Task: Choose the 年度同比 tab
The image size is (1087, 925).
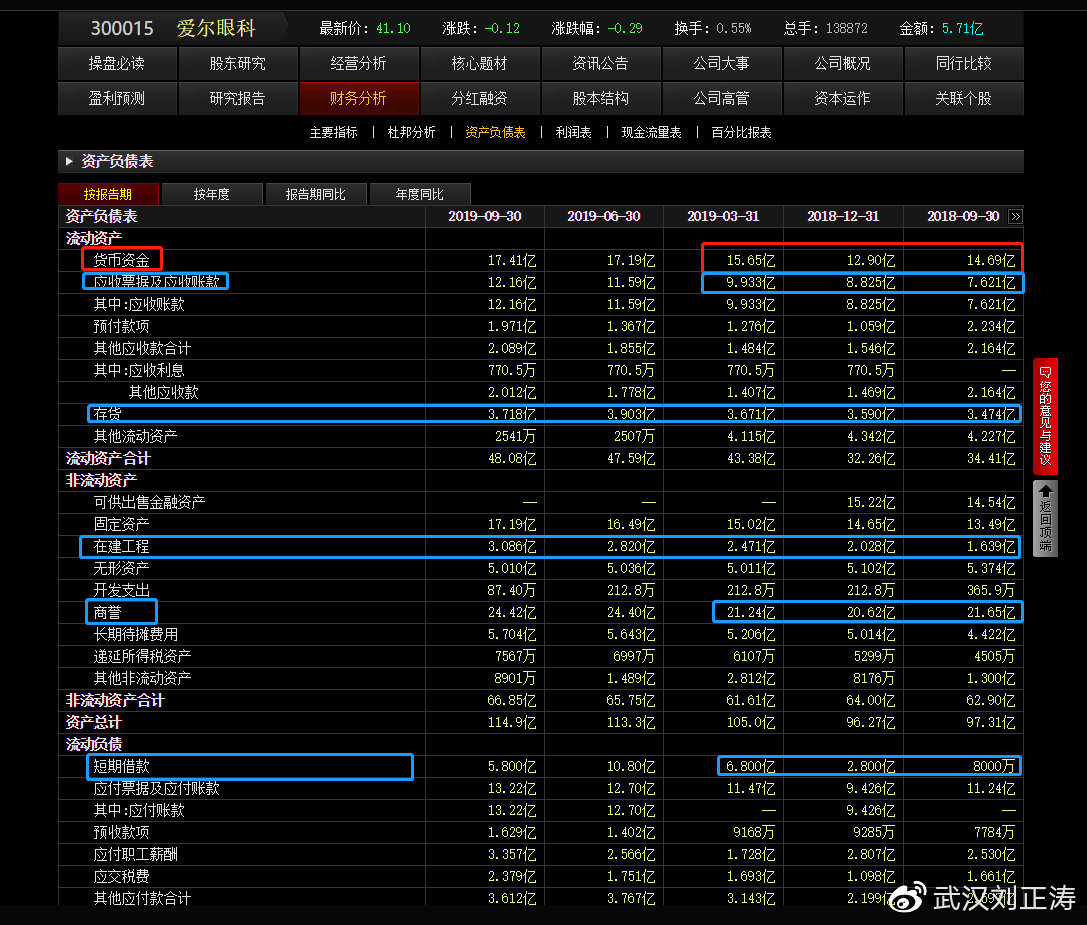Action: [419, 194]
